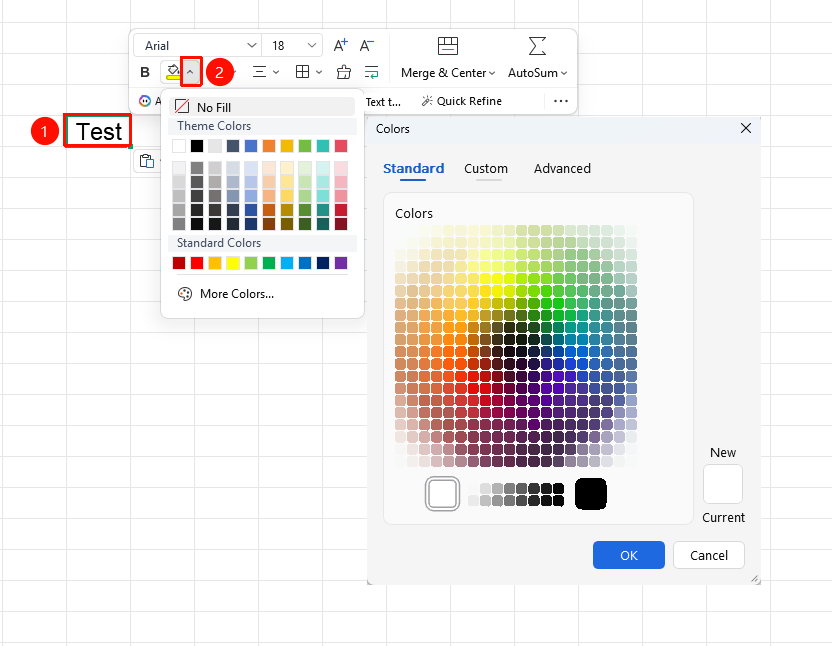Click the AutoSum sigma icon
This screenshot has width=832, height=646.
pyautogui.click(x=537, y=46)
